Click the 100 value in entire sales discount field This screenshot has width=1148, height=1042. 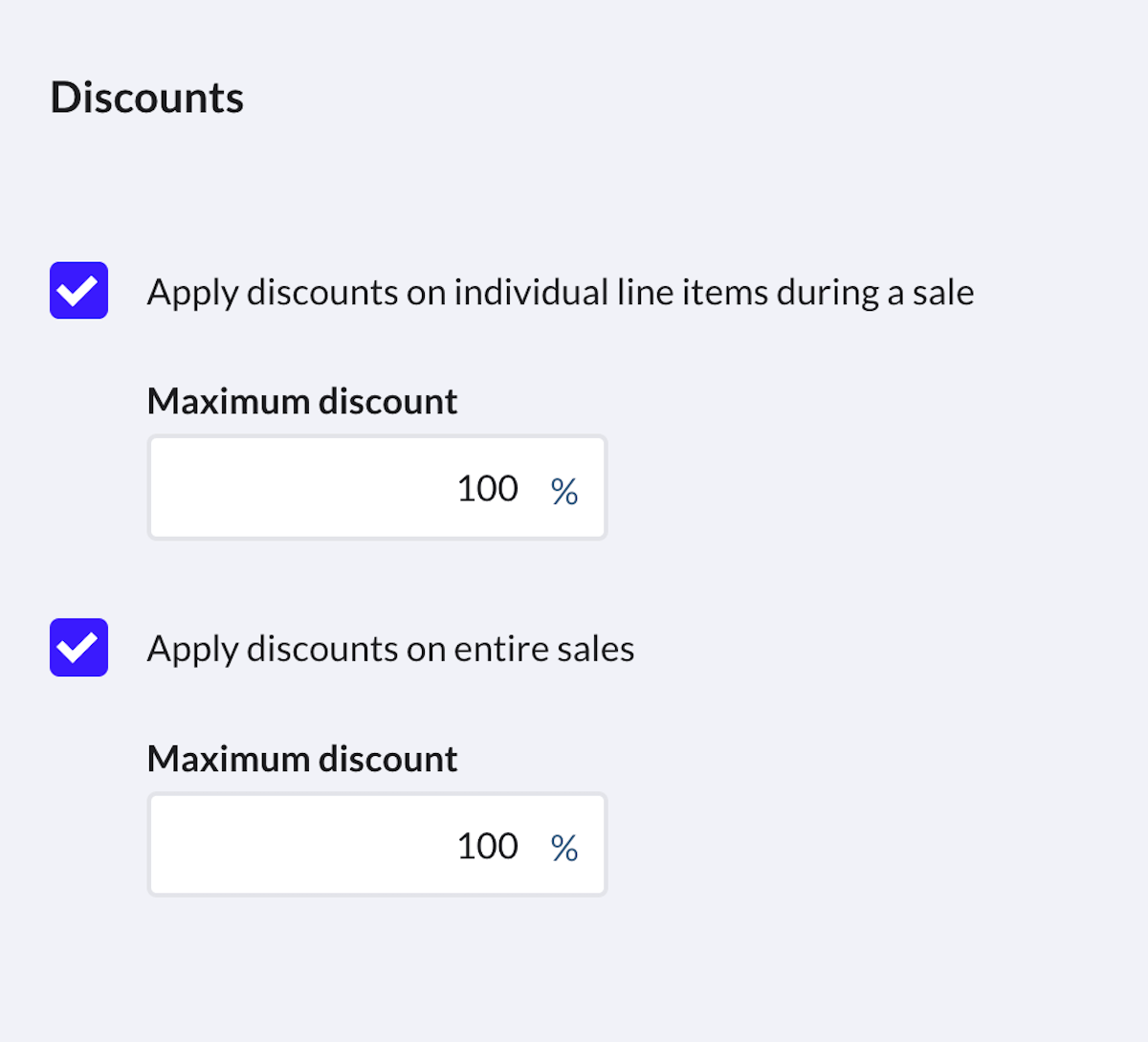click(x=487, y=846)
